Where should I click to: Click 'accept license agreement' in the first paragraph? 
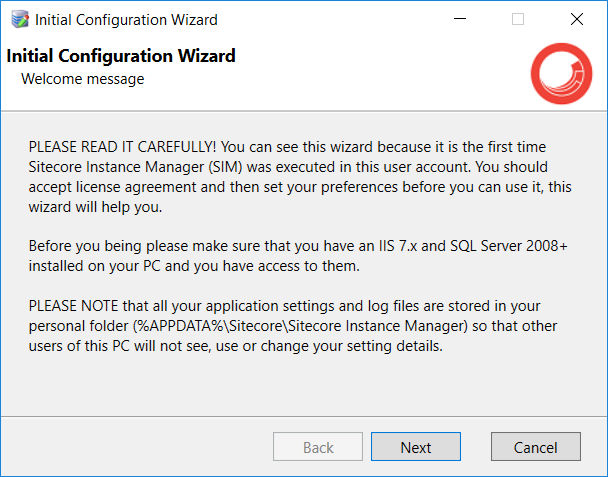point(112,187)
